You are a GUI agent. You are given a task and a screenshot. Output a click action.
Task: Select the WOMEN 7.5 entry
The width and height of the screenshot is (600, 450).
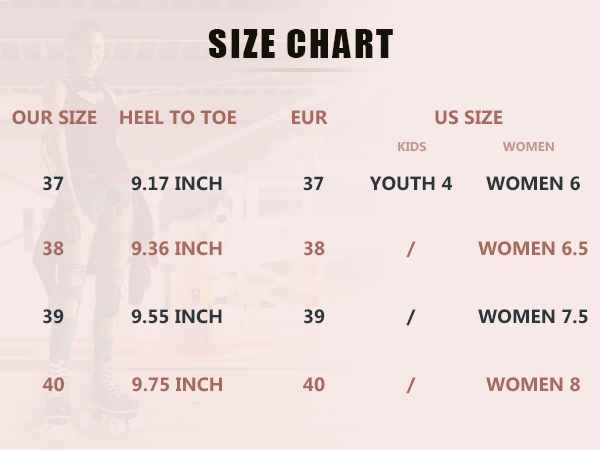533,316
